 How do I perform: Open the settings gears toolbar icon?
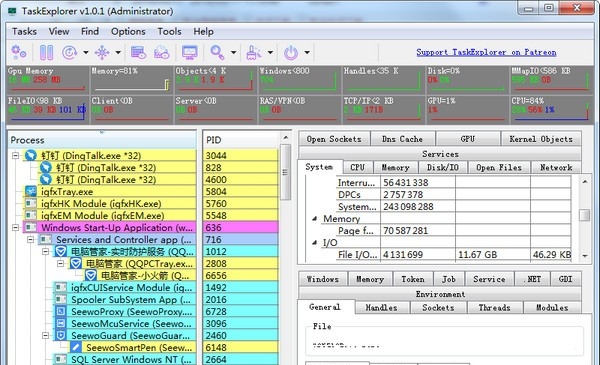(x=18, y=52)
